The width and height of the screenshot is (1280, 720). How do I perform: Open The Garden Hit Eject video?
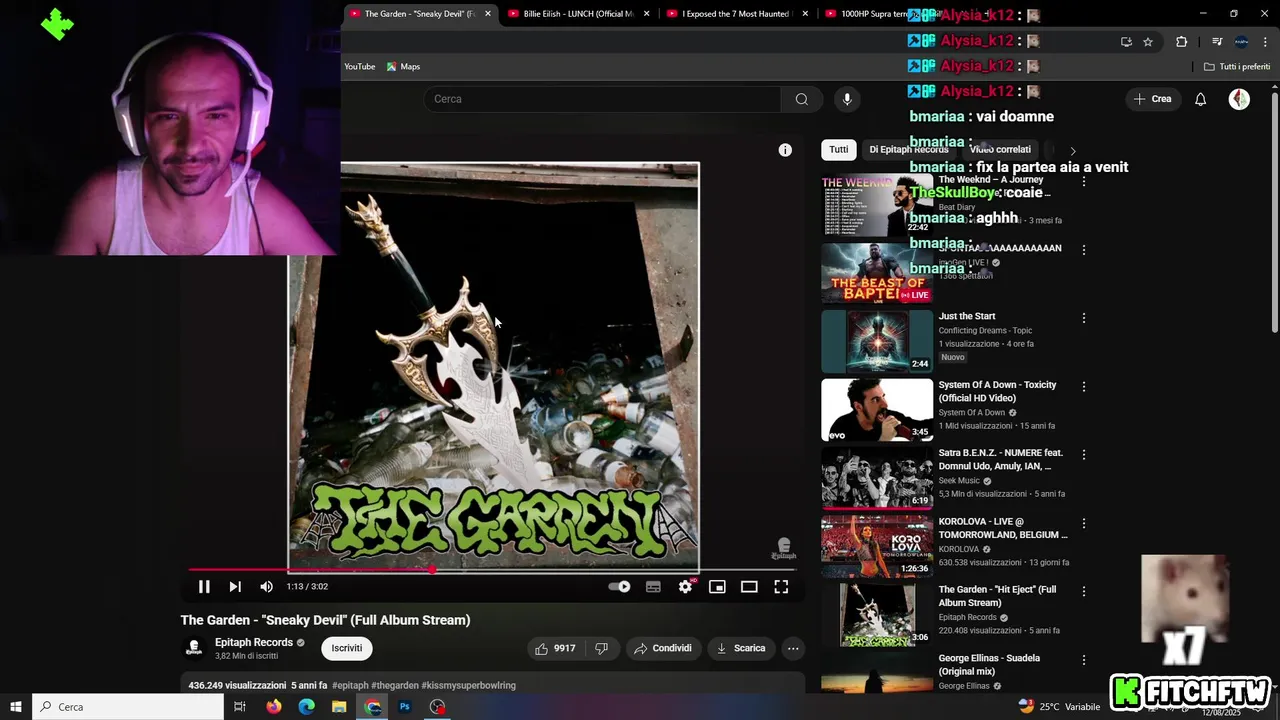click(997, 596)
